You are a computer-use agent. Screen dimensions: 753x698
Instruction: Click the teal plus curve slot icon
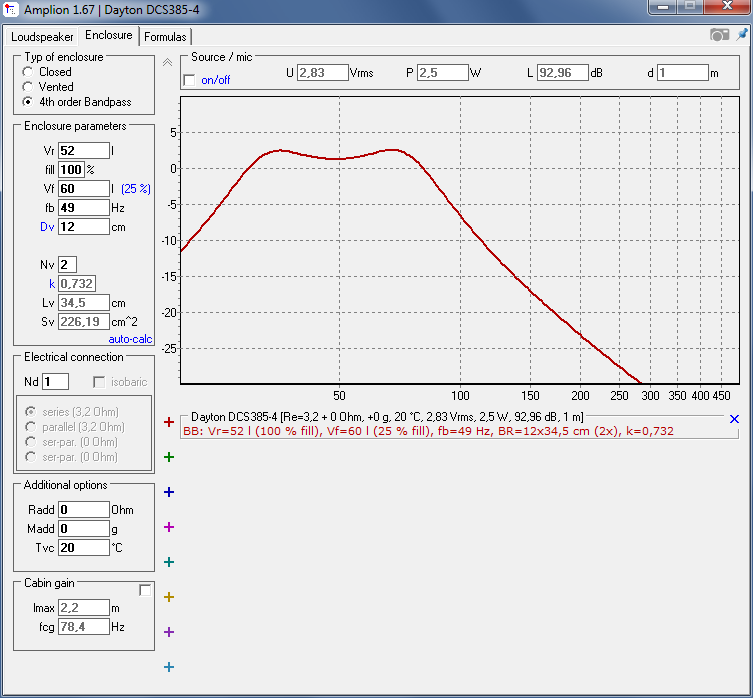pyautogui.click(x=169, y=562)
